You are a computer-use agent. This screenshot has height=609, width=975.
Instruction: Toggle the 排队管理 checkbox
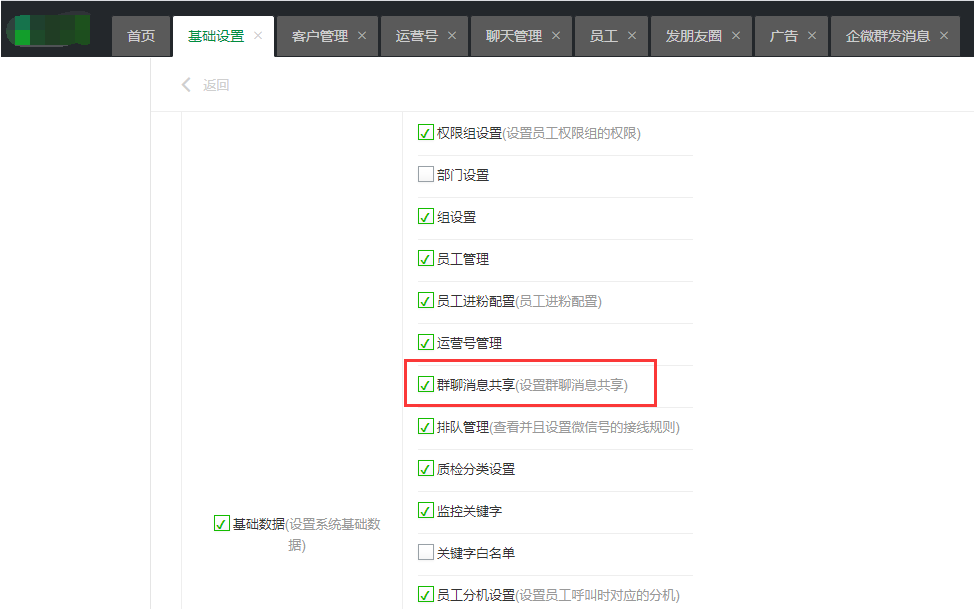pyautogui.click(x=425, y=426)
